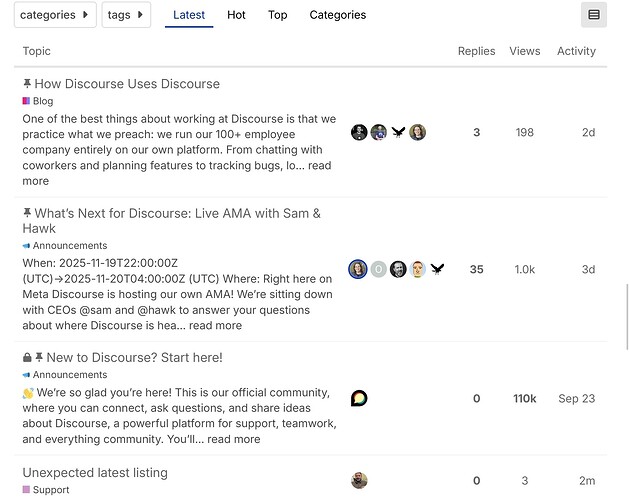This screenshot has height=500, width=629.
Task: Click read more on How Discourse Uses Discourse excerpt
Action: [177, 173]
